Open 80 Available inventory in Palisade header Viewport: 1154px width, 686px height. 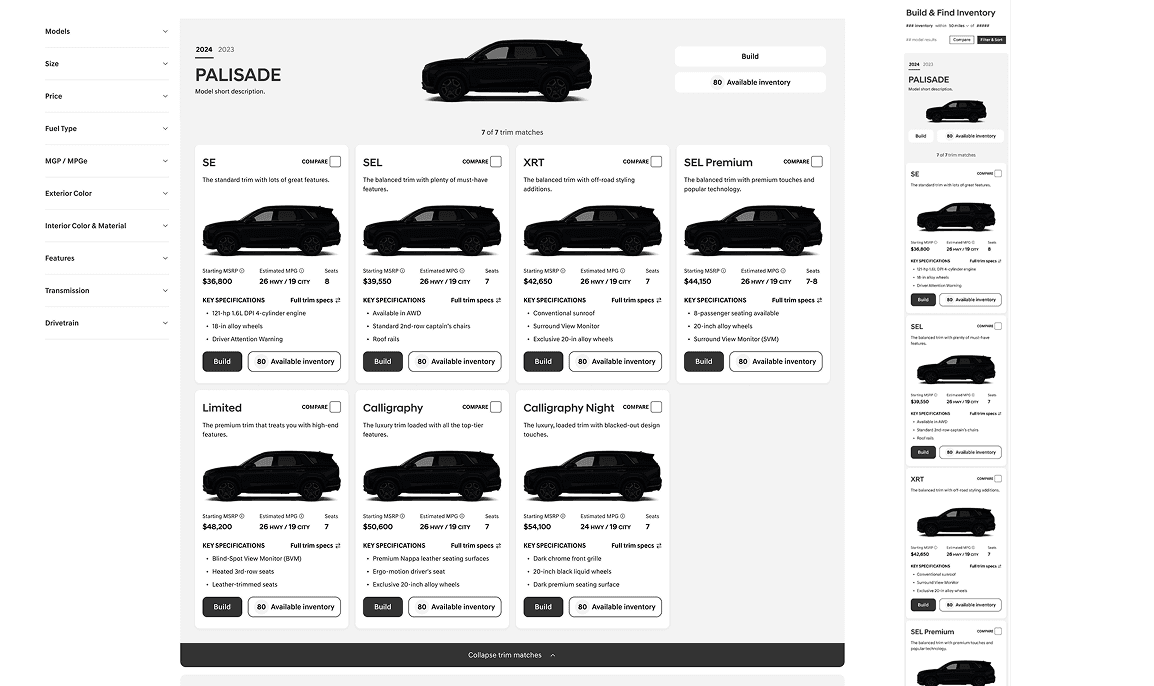[x=750, y=82]
